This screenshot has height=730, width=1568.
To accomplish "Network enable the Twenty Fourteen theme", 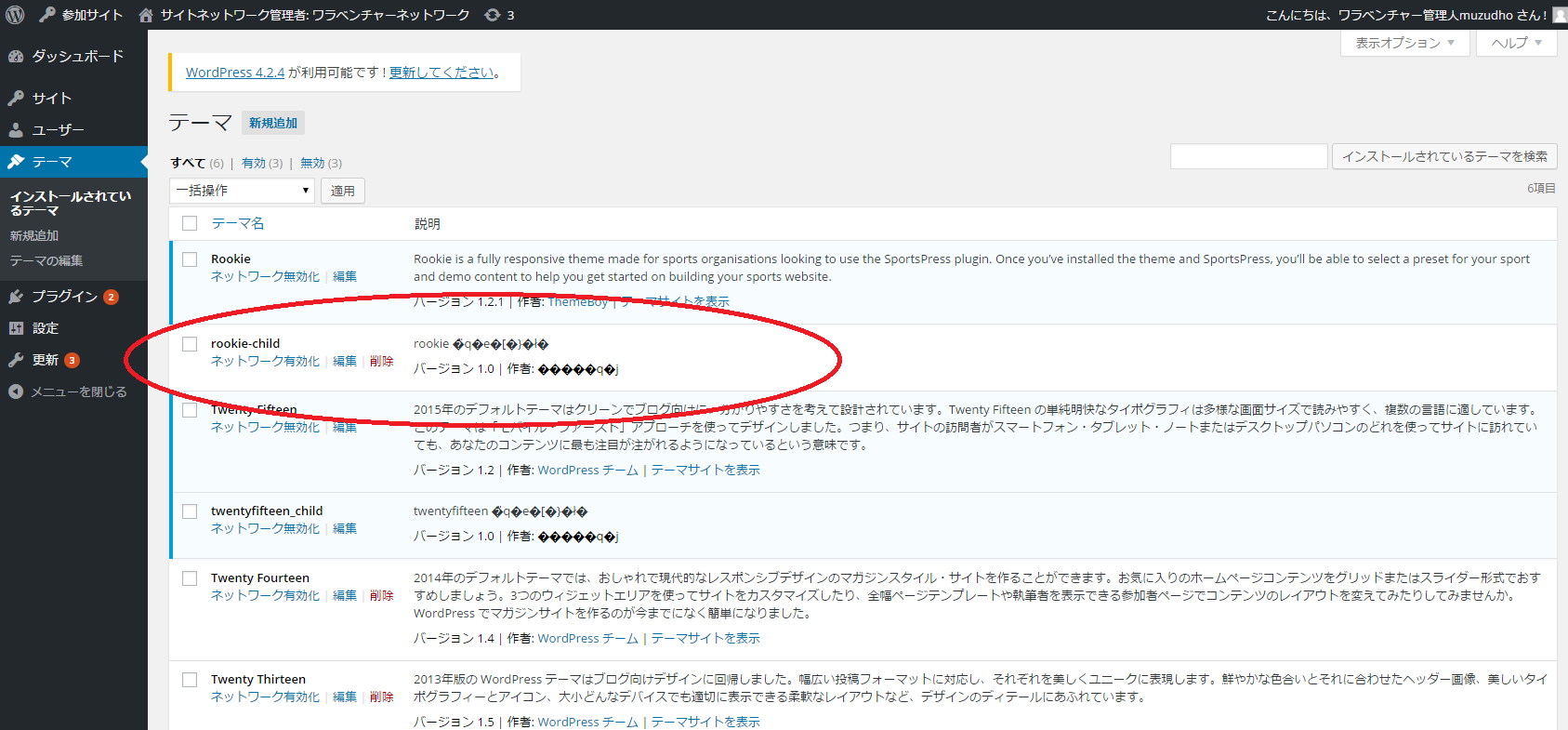I will (265, 596).
